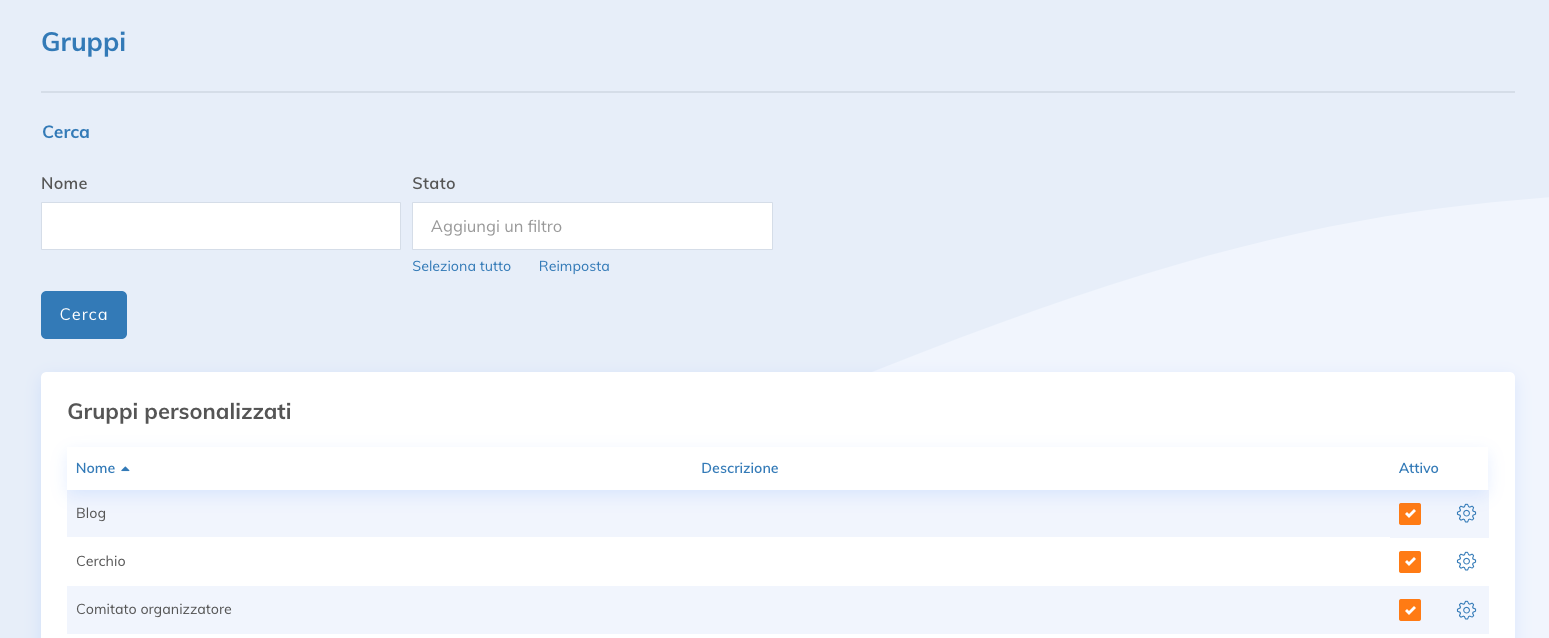Open settings gear for Comitato organizzatore
Screen dimensions: 1549x638
pos(1466,610)
